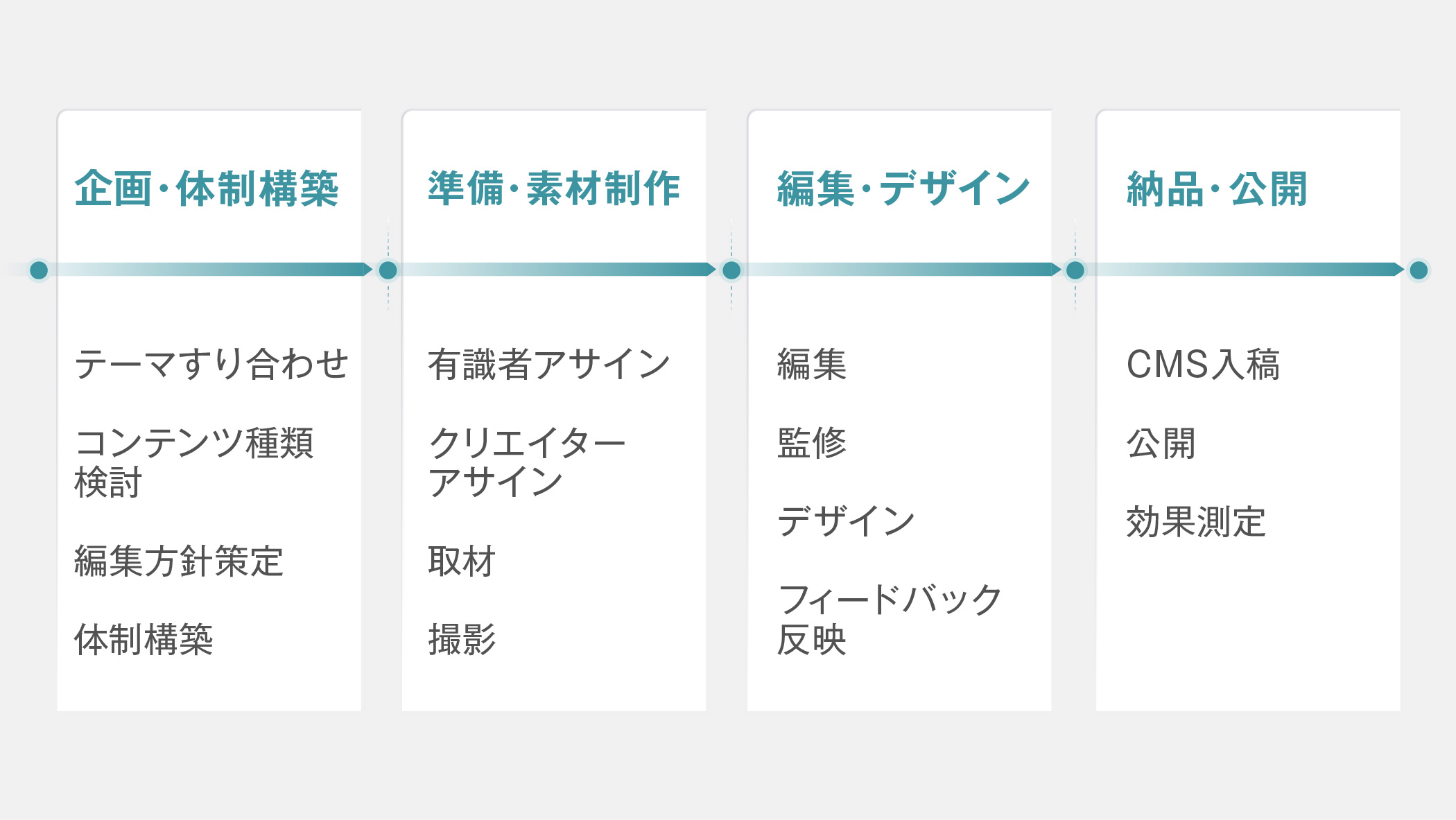The image size is (1456, 820).
Task: Click the 監修 item
Action: pos(812,443)
